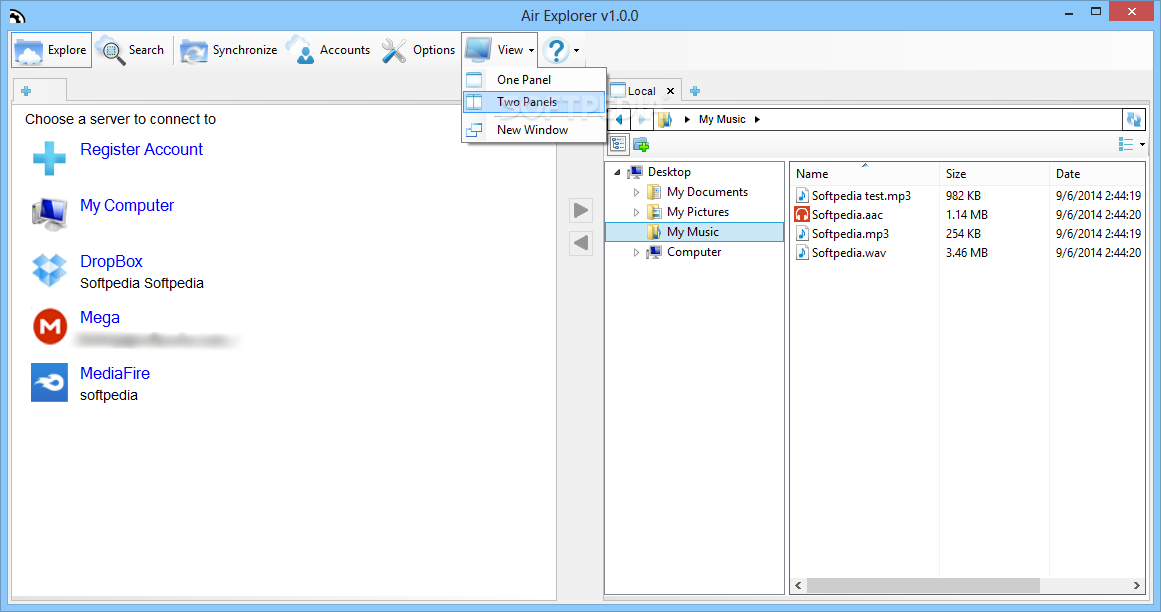Expand the Computer tree node
Viewport: 1161px width, 612px height.
coord(636,252)
